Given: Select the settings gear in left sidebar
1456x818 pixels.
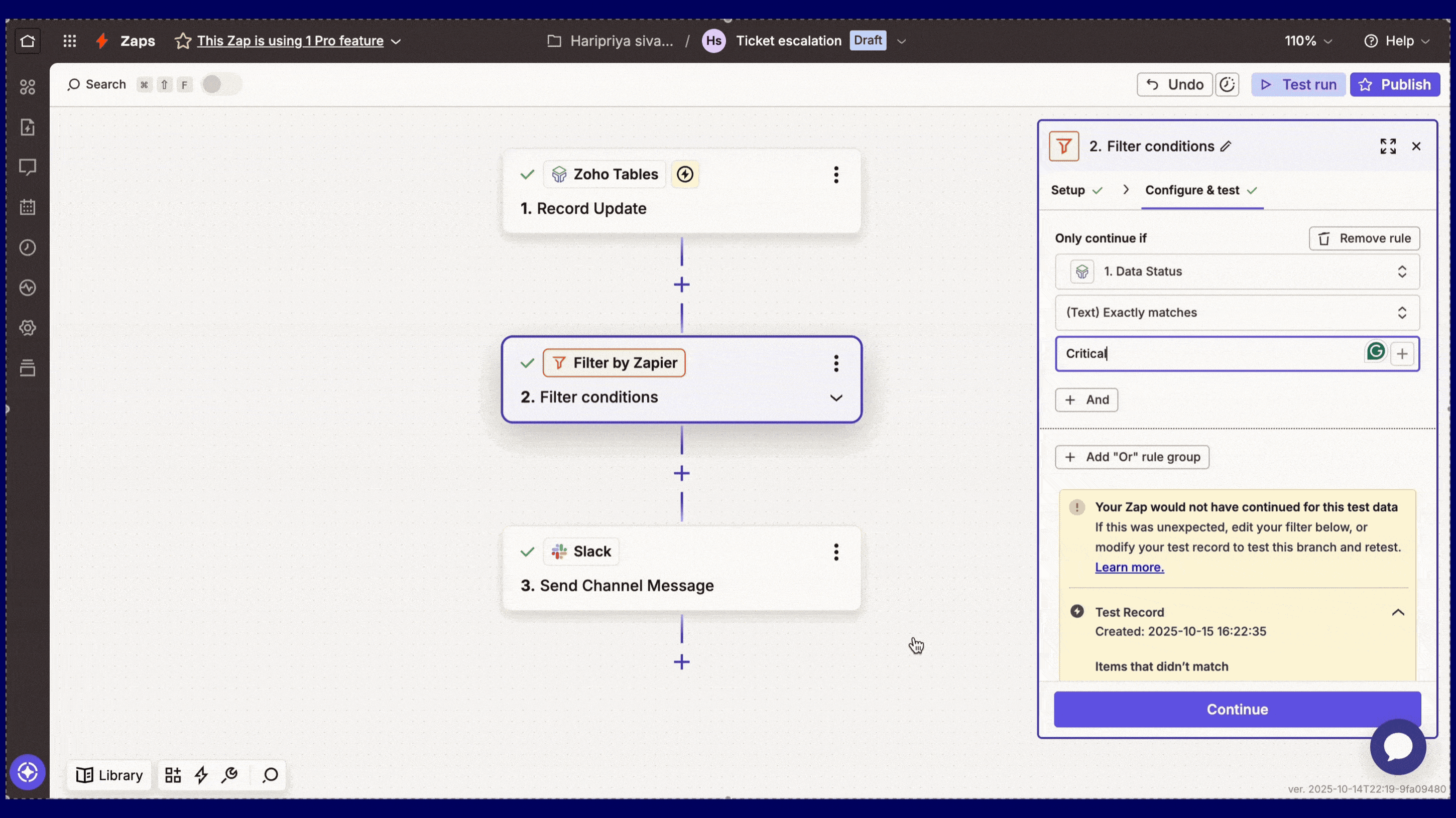Looking at the screenshot, I should [27, 328].
